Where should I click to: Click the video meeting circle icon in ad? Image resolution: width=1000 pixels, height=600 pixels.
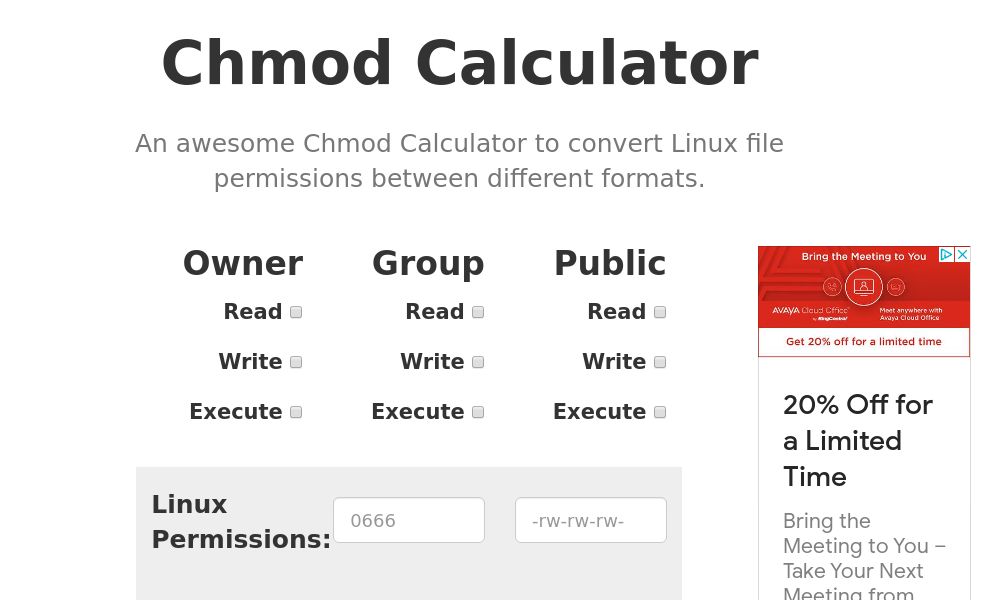coord(862,285)
